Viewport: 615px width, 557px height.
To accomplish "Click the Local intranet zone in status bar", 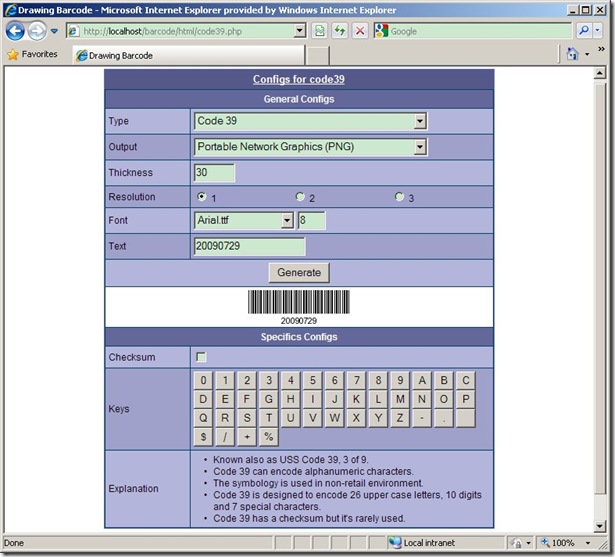I will tap(422, 543).
